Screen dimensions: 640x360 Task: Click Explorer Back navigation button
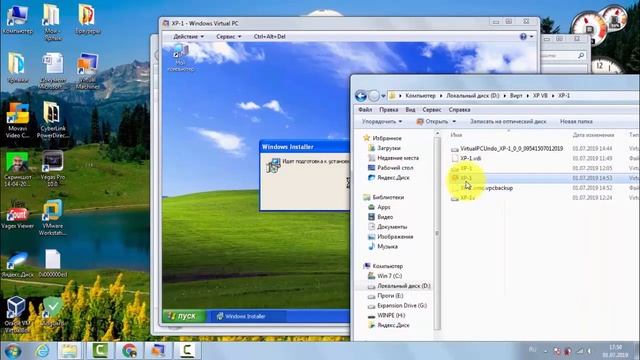point(361,96)
